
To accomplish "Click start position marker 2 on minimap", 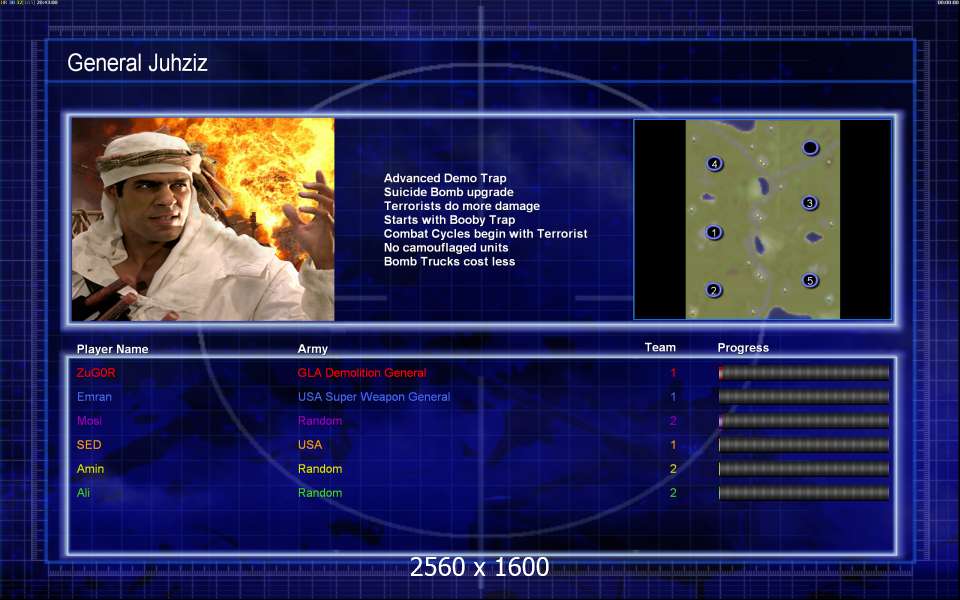I will [713, 290].
